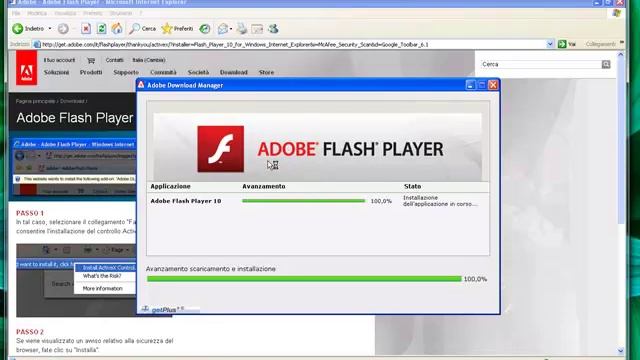Open the Download navigation item
640x360 pixels.
pos(234,72)
